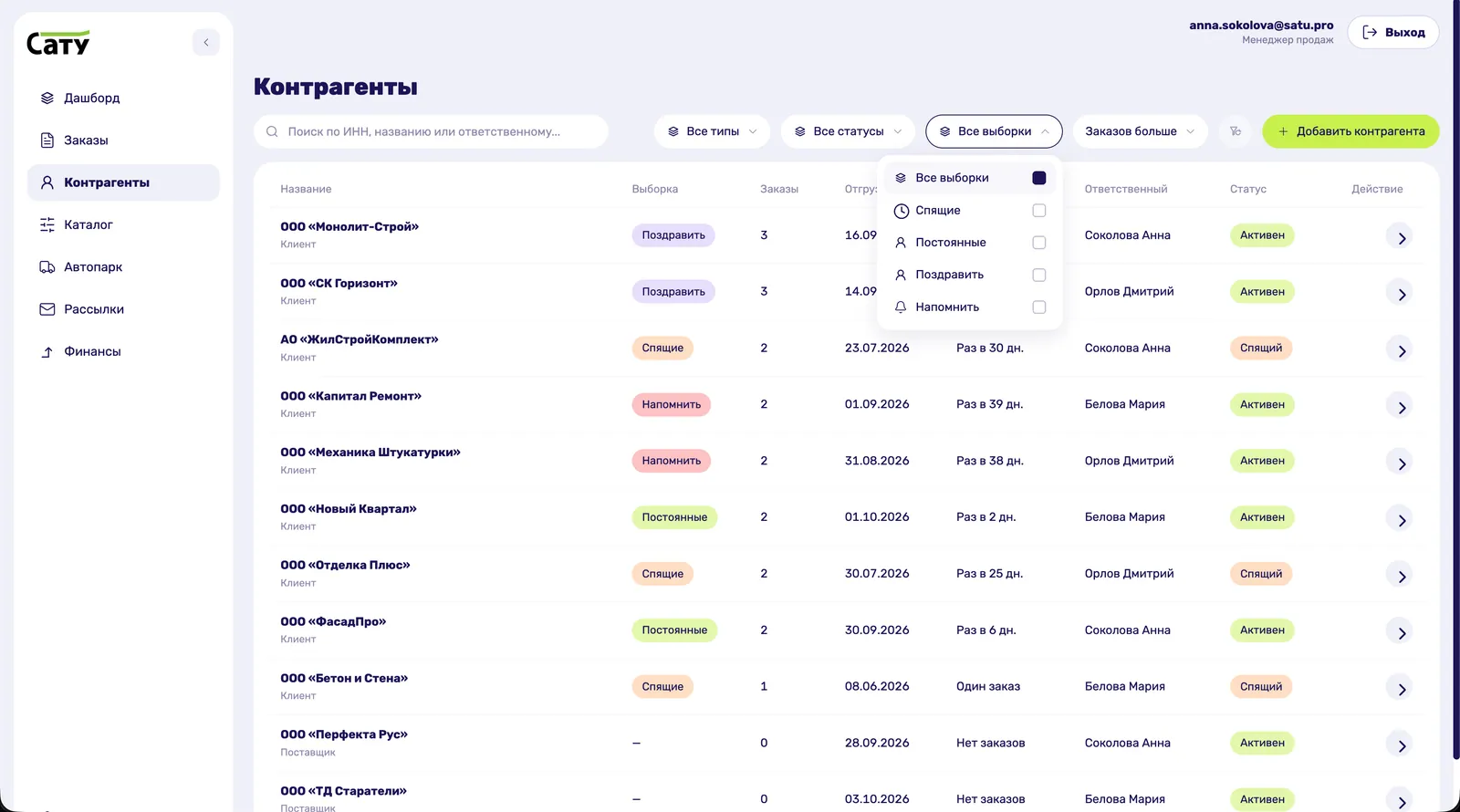Open Заказы section
Screen dimensions: 1460x812
click(x=123, y=141)
